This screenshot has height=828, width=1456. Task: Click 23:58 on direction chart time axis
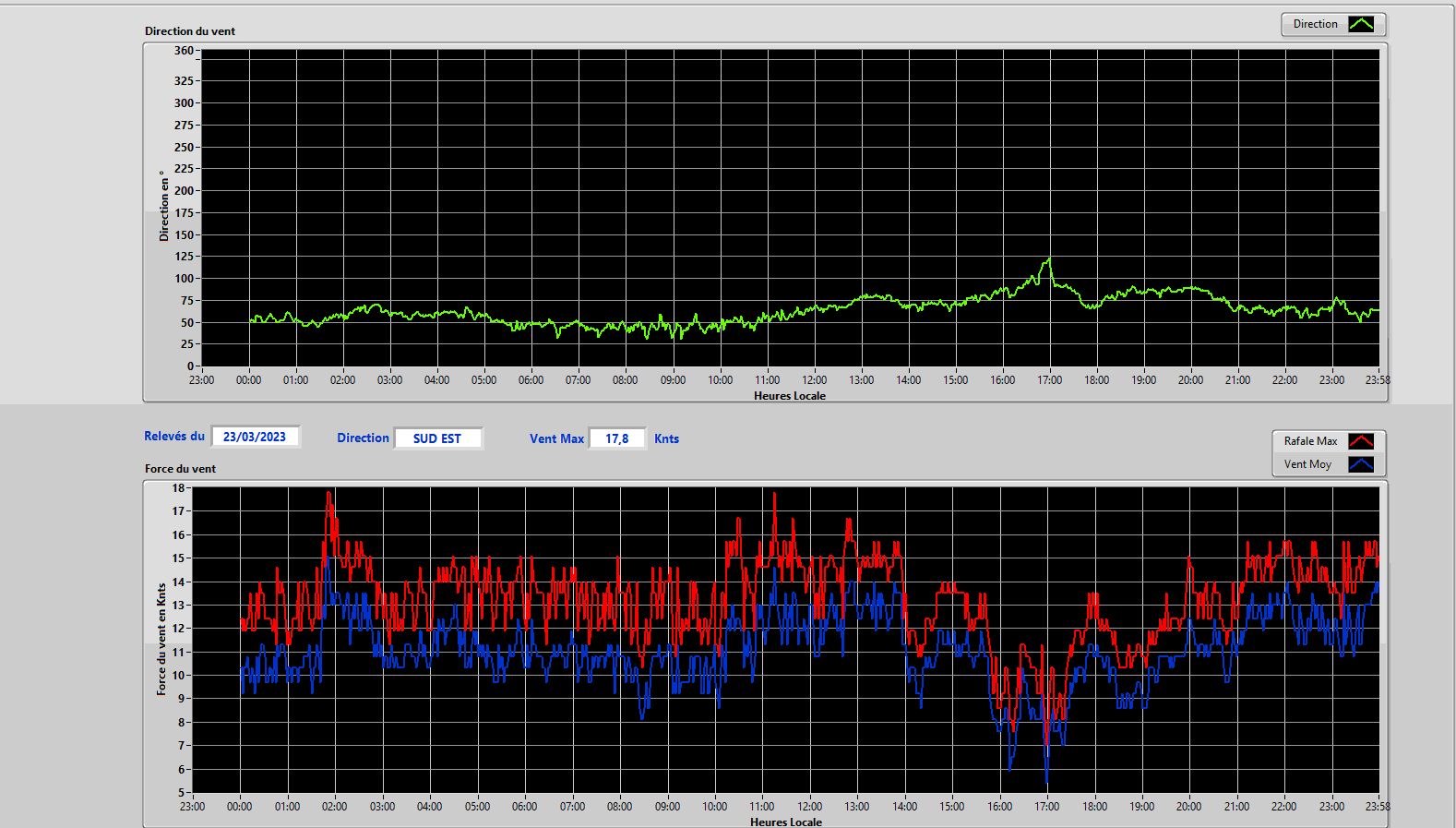pyautogui.click(x=1378, y=380)
